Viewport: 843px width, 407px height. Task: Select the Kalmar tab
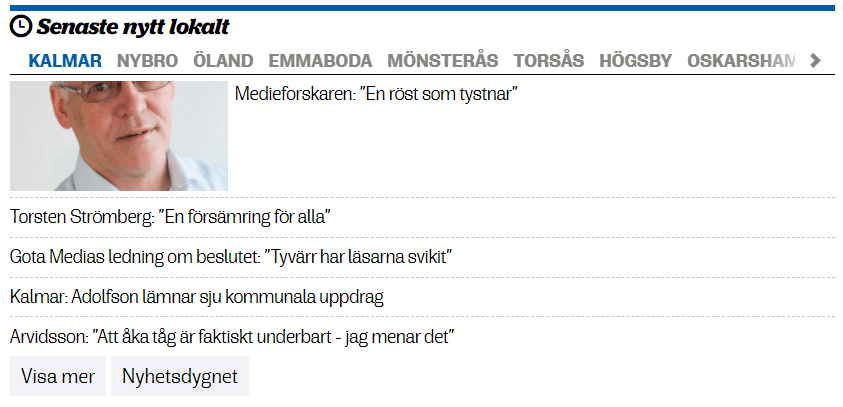(x=65, y=60)
